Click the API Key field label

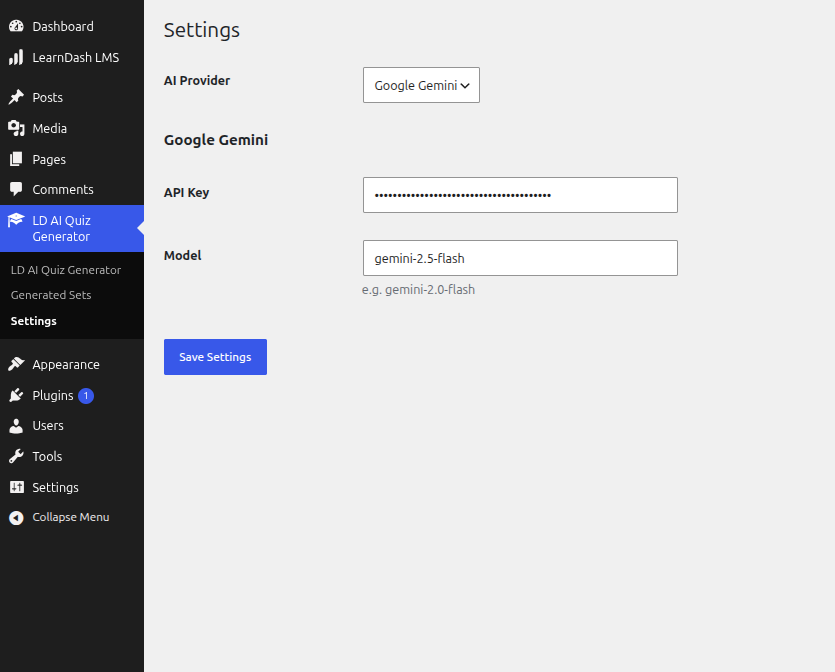tap(186, 193)
